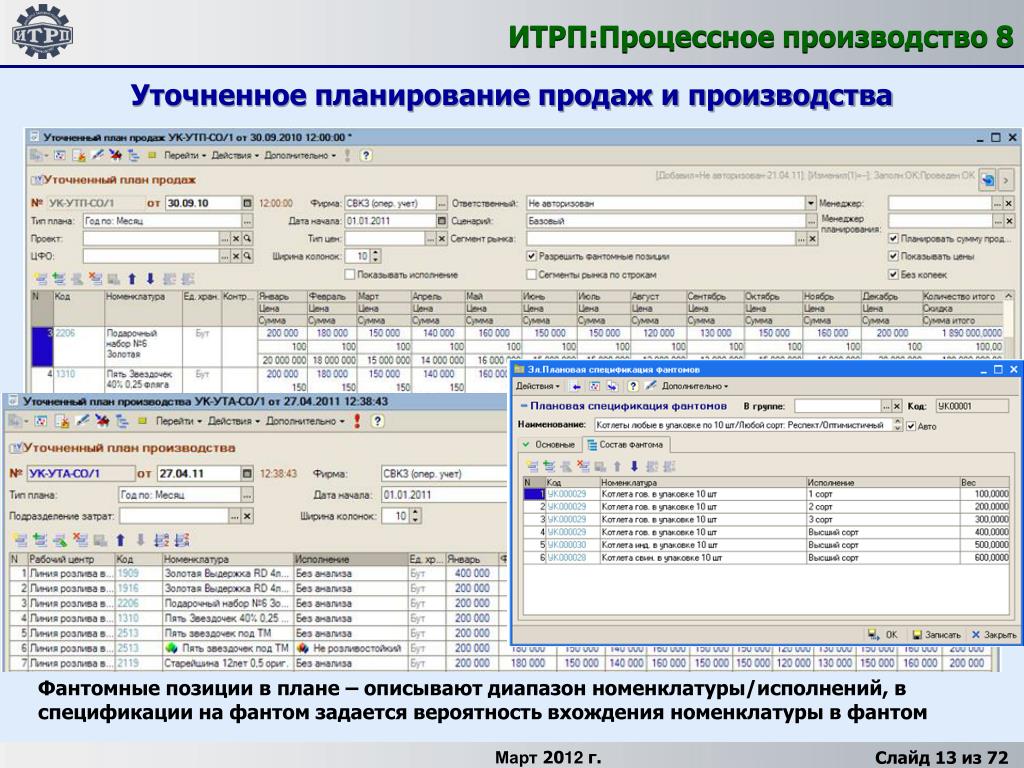1024x768 pixels.
Task: Search icon beside ЦФО field
Action: click(248, 256)
